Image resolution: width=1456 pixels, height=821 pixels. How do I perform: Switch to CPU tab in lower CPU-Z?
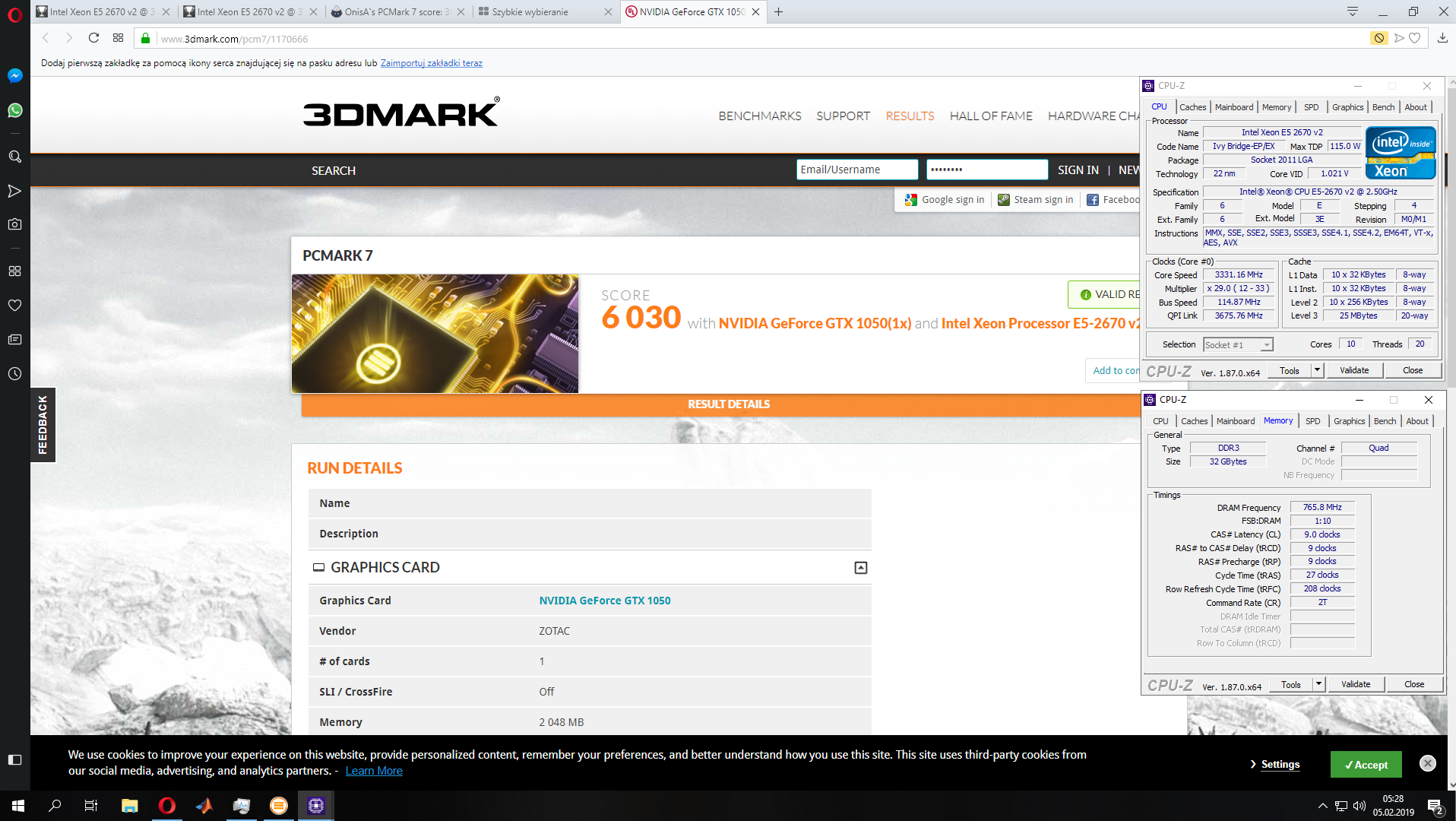coord(1160,421)
